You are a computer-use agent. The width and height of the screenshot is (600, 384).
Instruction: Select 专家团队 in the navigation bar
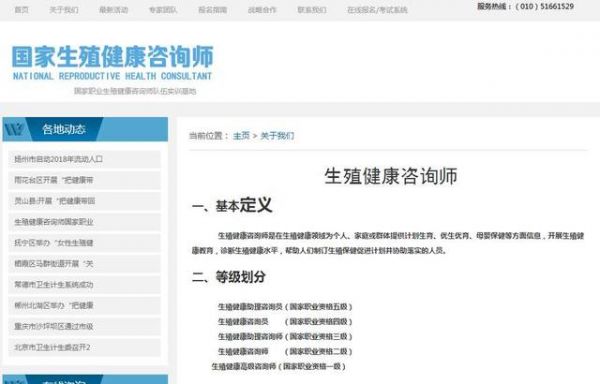(x=163, y=10)
